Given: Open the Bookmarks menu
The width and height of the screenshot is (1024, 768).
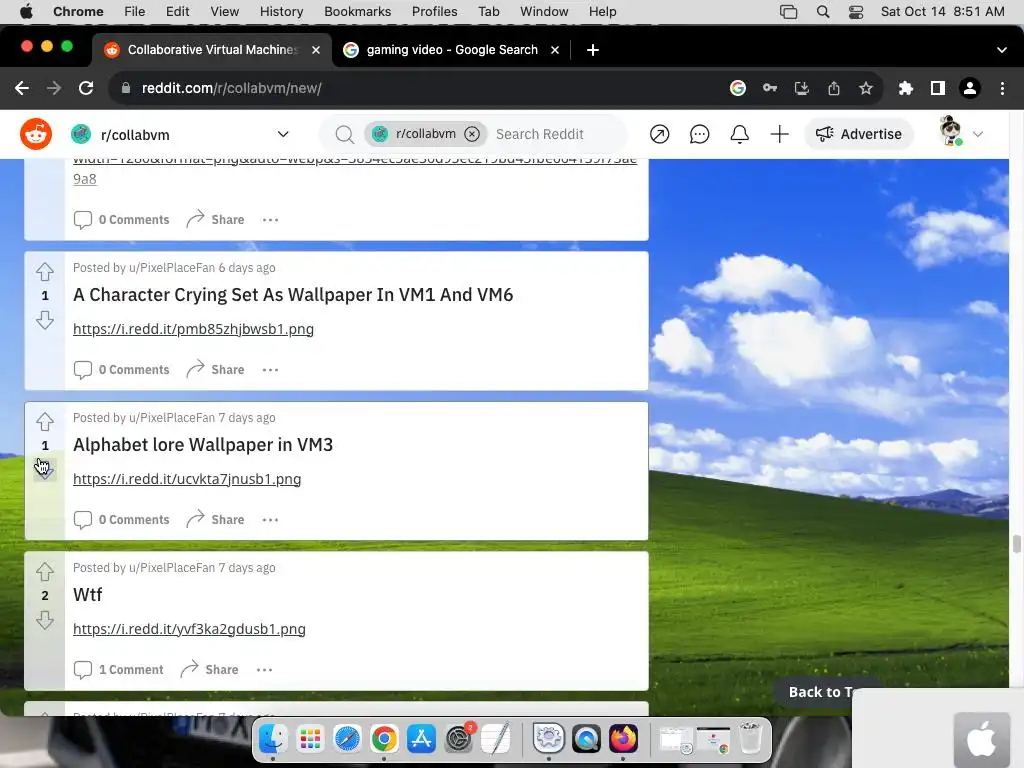Looking at the screenshot, I should (357, 12).
